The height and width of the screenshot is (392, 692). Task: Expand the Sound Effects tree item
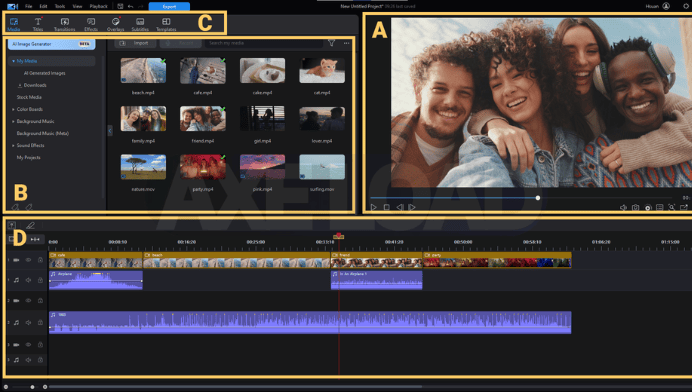point(13,145)
